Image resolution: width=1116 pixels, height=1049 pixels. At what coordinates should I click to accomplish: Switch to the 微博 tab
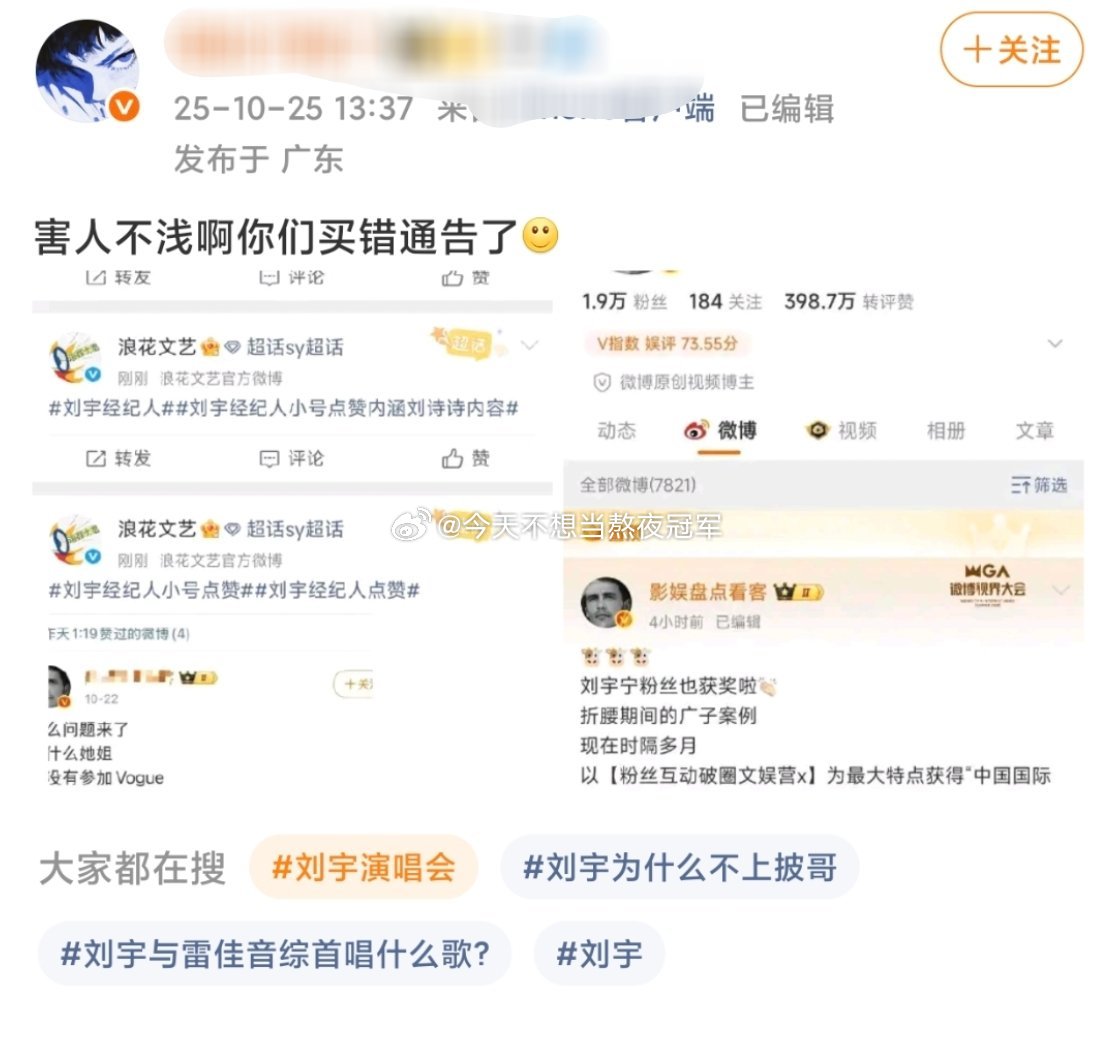tap(720, 431)
